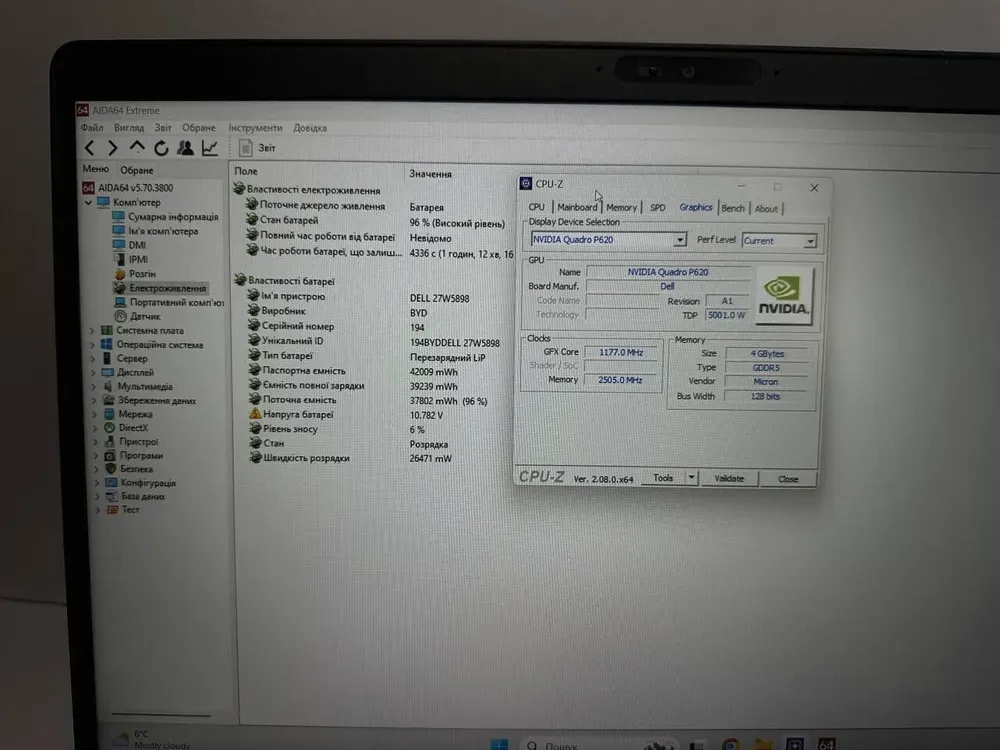Select Сумарна інформація in the tree

173,217
